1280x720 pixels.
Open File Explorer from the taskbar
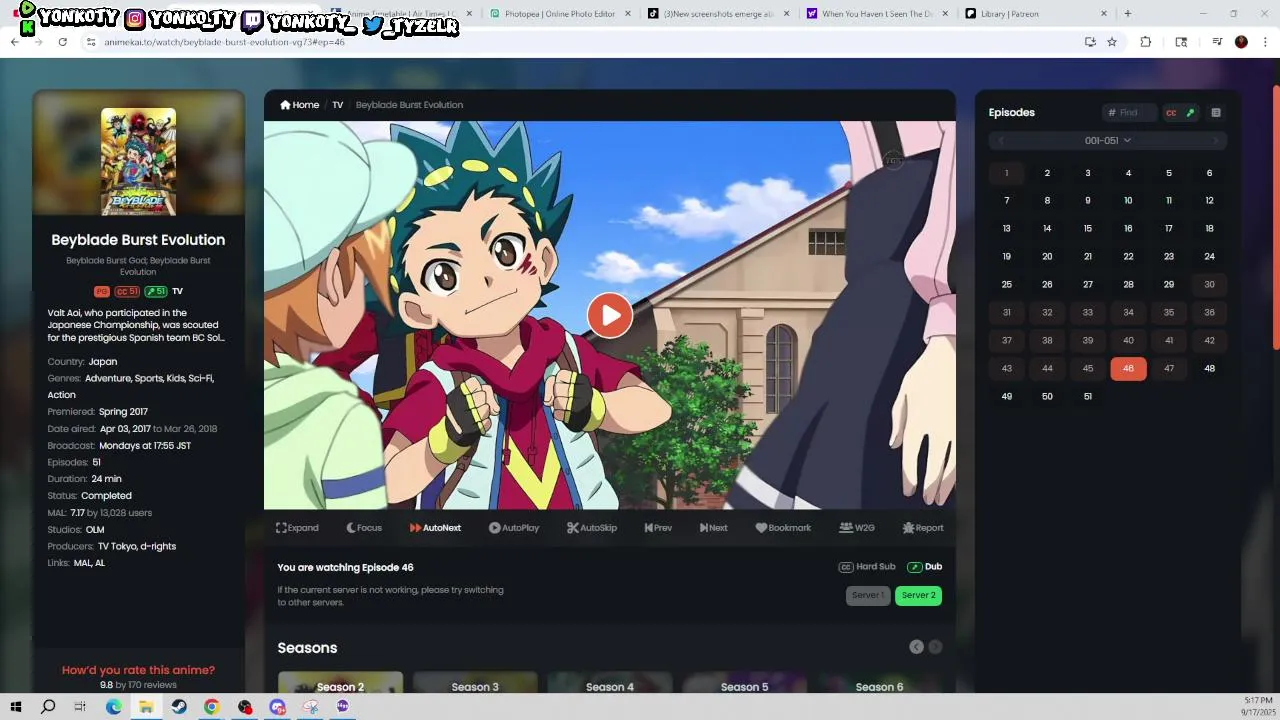click(146, 707)
